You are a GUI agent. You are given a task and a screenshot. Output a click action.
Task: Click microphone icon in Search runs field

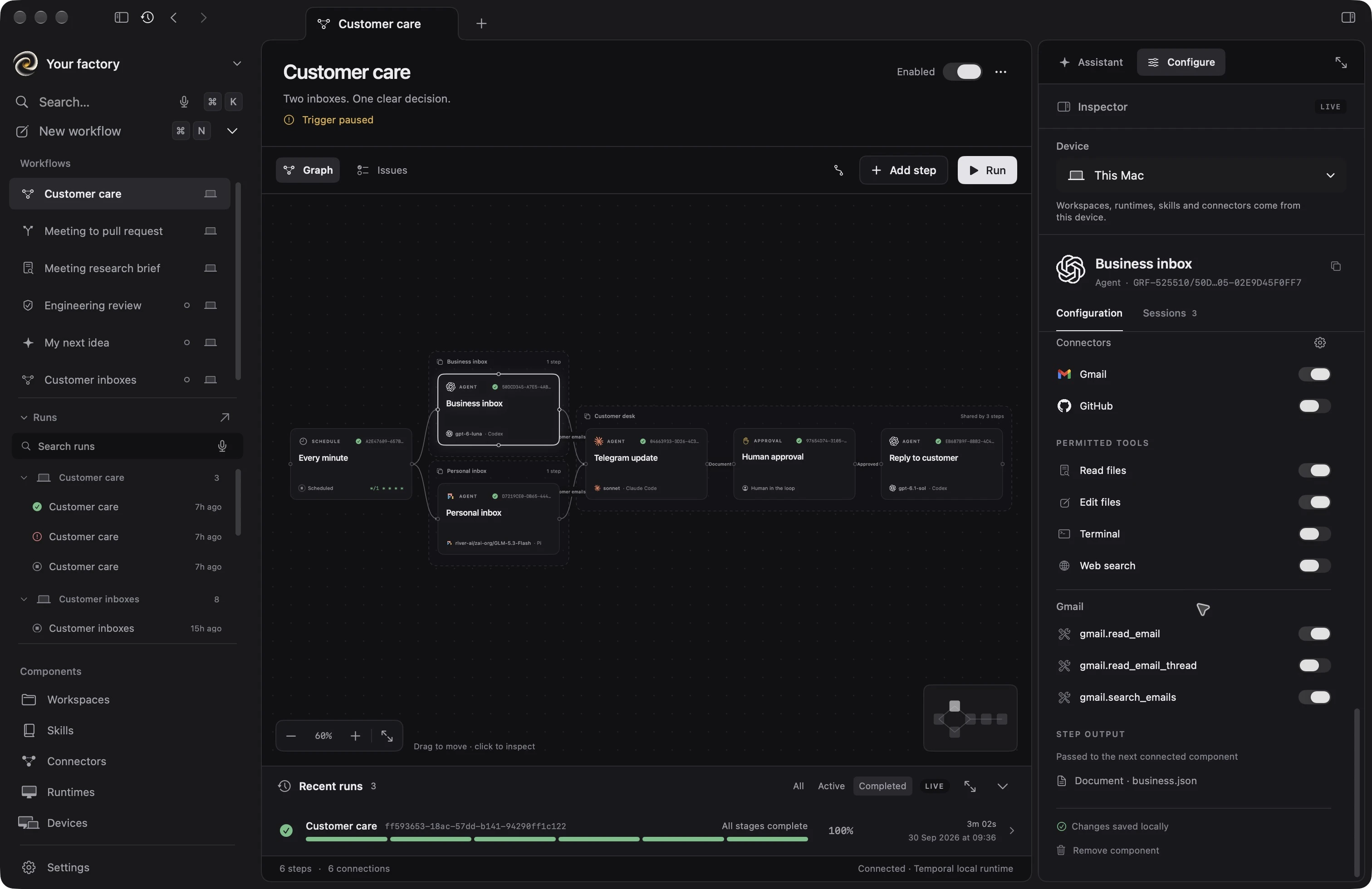point(222,446)
